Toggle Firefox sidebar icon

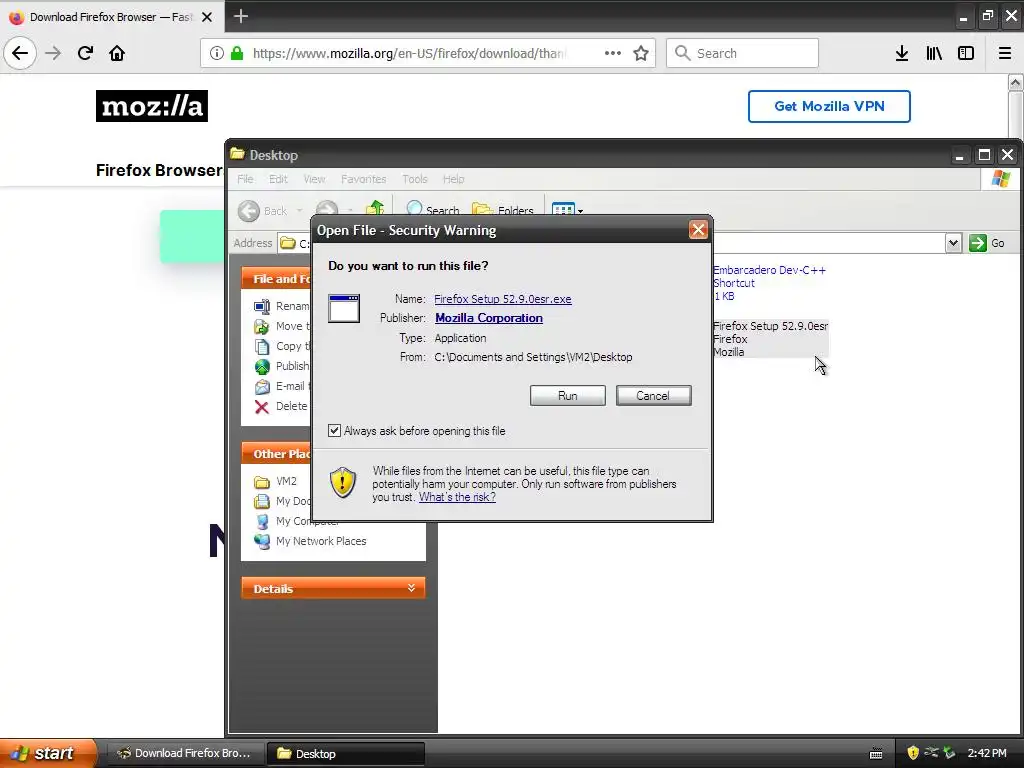[x=966, y=53]
